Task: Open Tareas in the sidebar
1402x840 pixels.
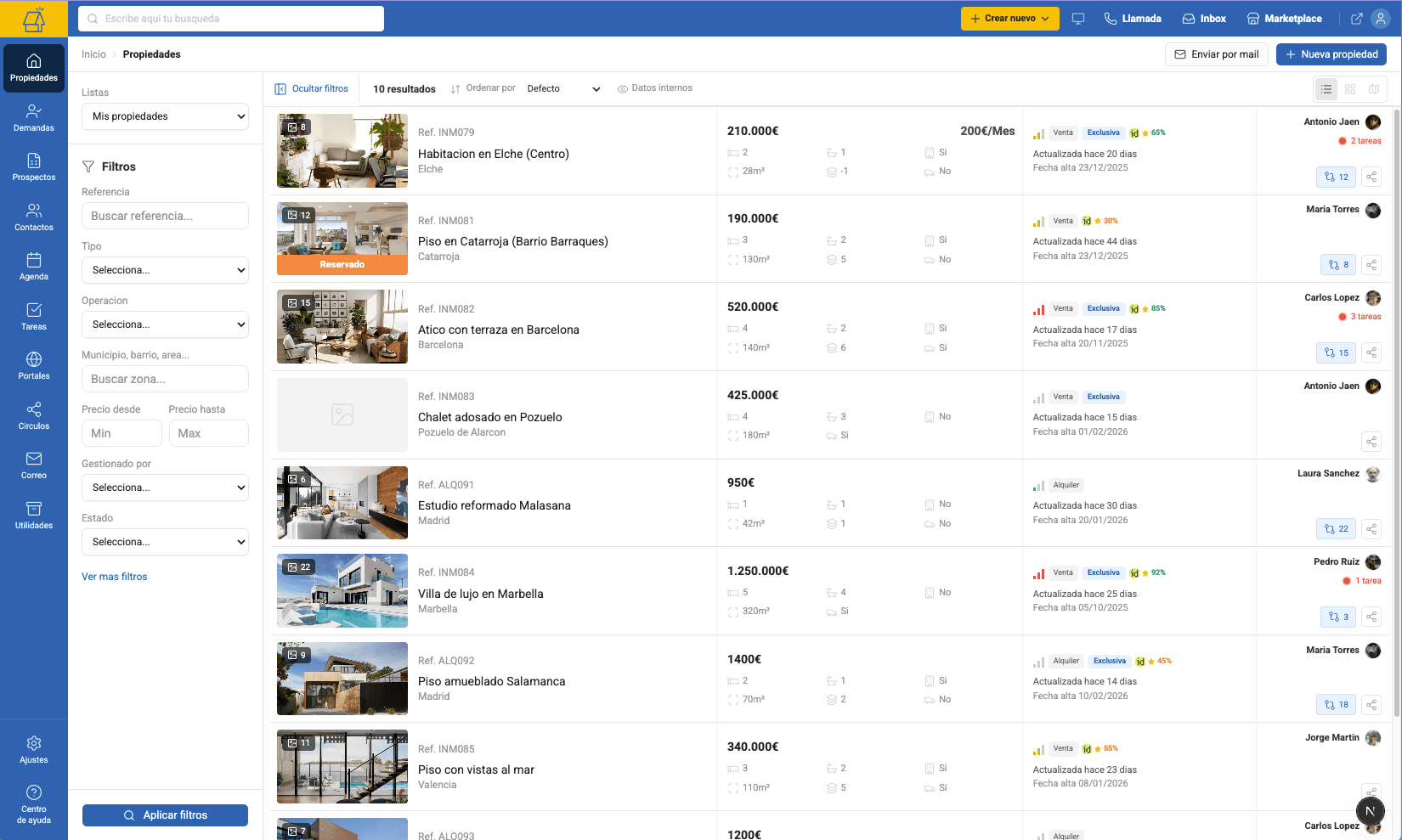Action: click(x=34, y=317)
